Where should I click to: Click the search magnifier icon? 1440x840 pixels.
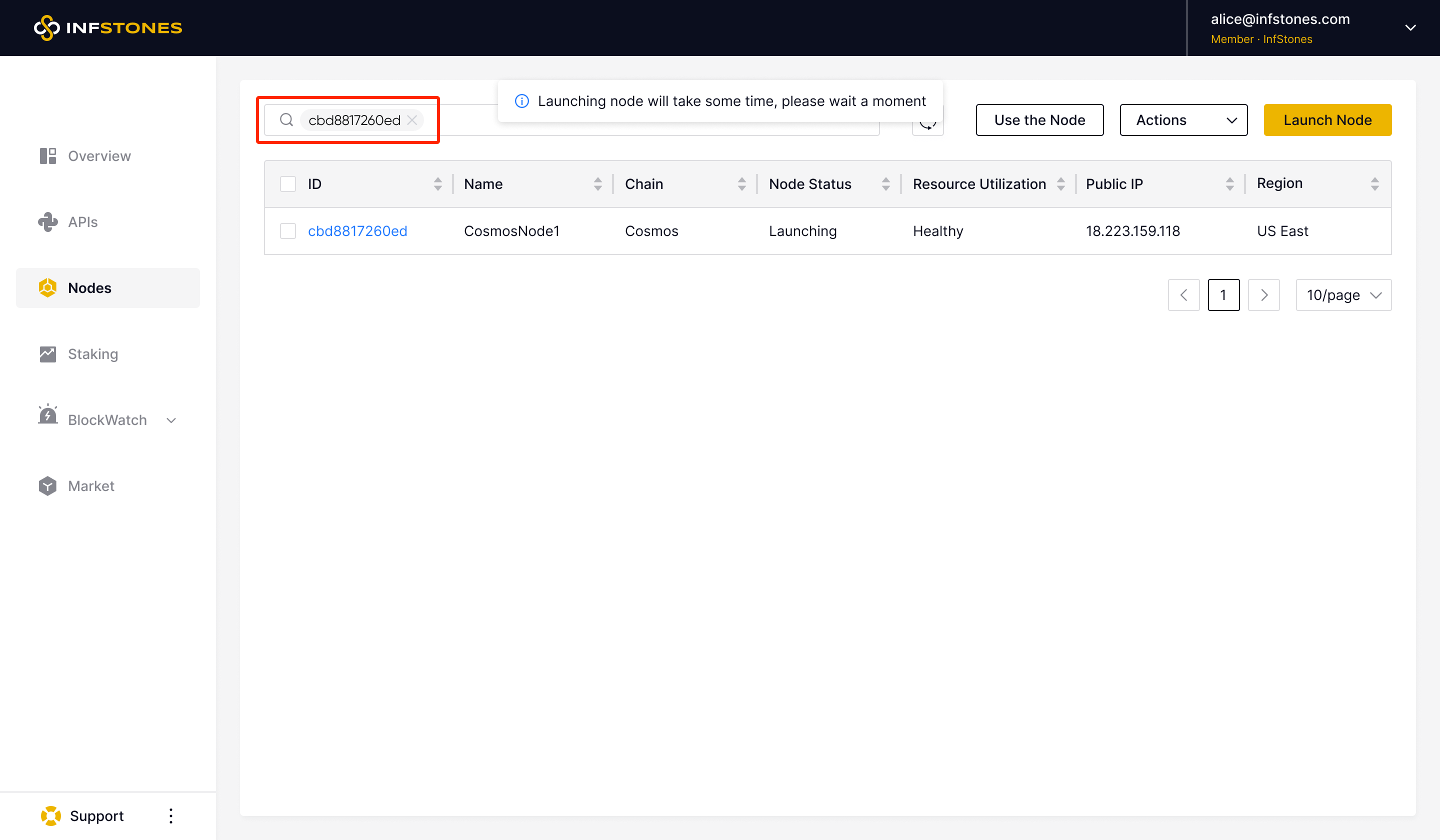point(286,120)
